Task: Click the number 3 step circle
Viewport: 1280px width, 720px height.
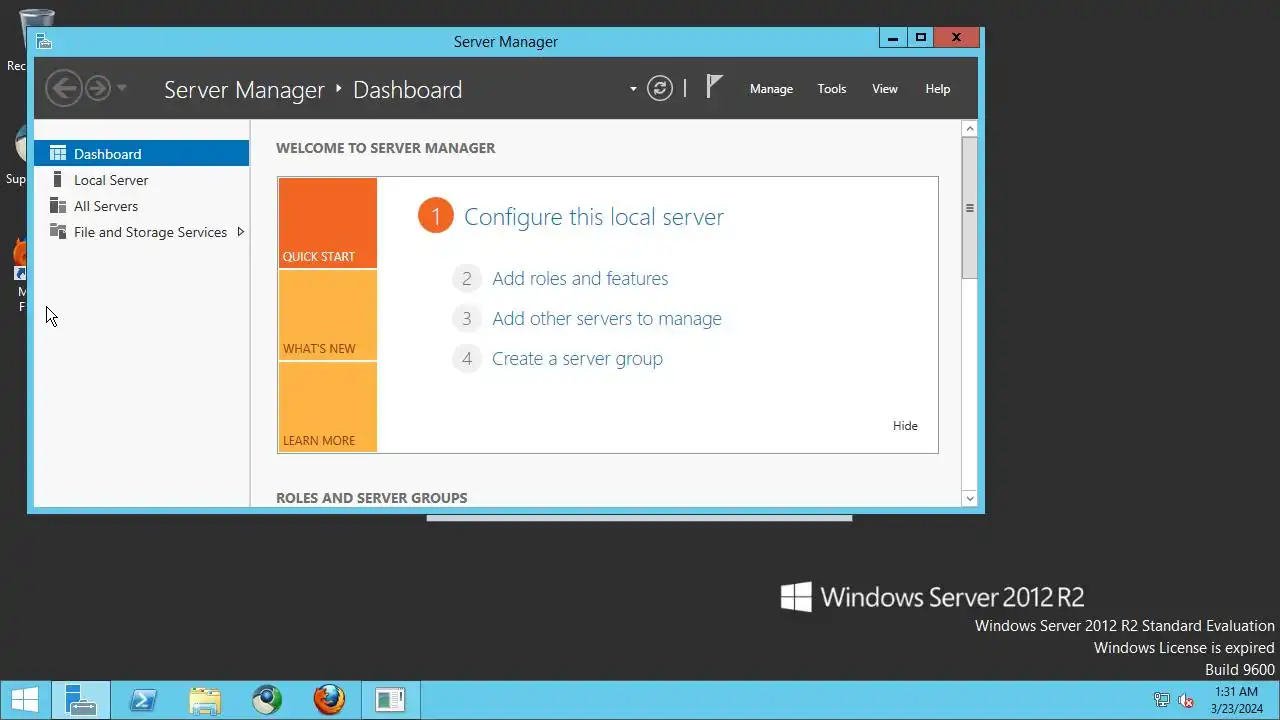Action: (x=466, y=319)
